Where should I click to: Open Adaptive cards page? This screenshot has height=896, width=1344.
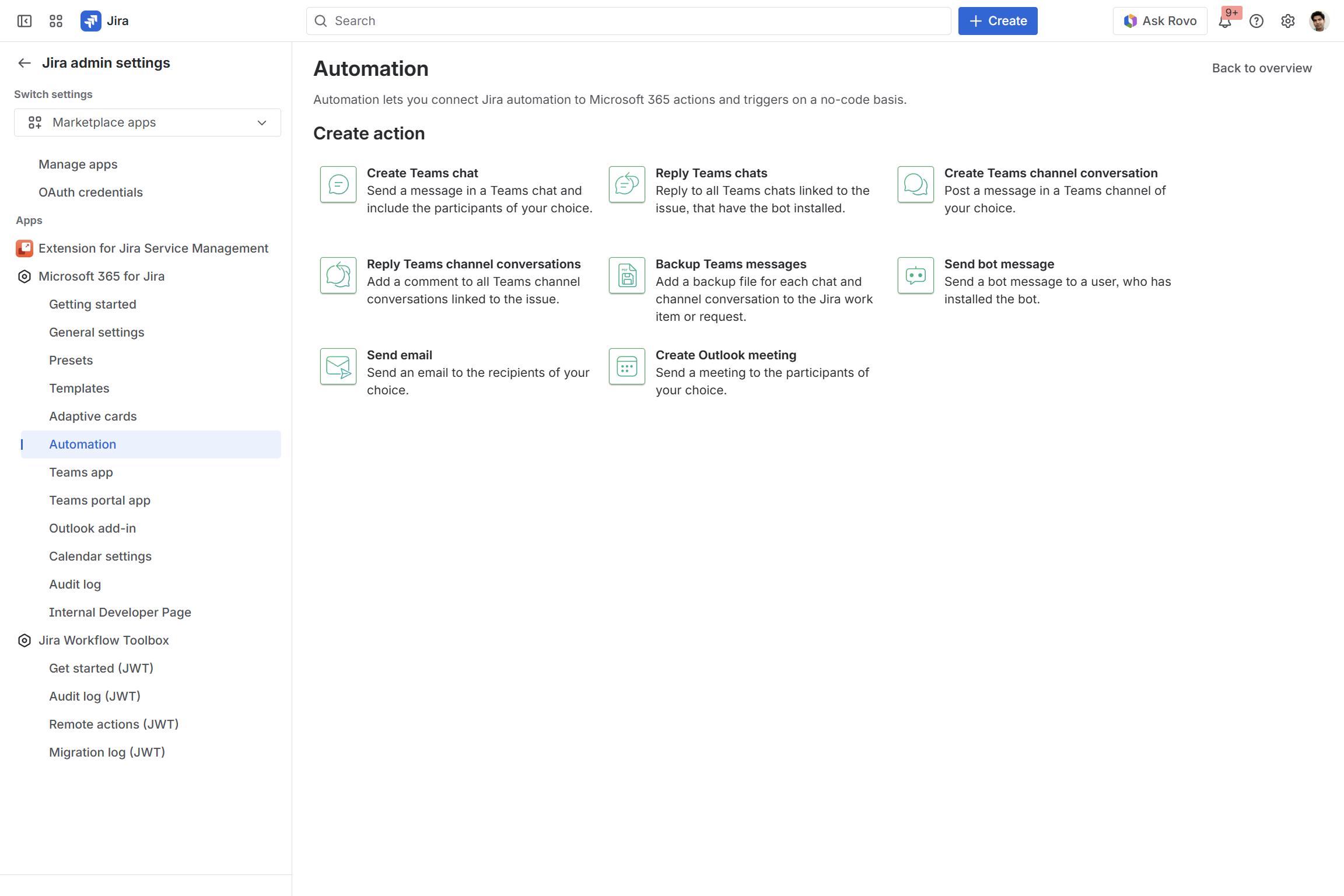93,416
